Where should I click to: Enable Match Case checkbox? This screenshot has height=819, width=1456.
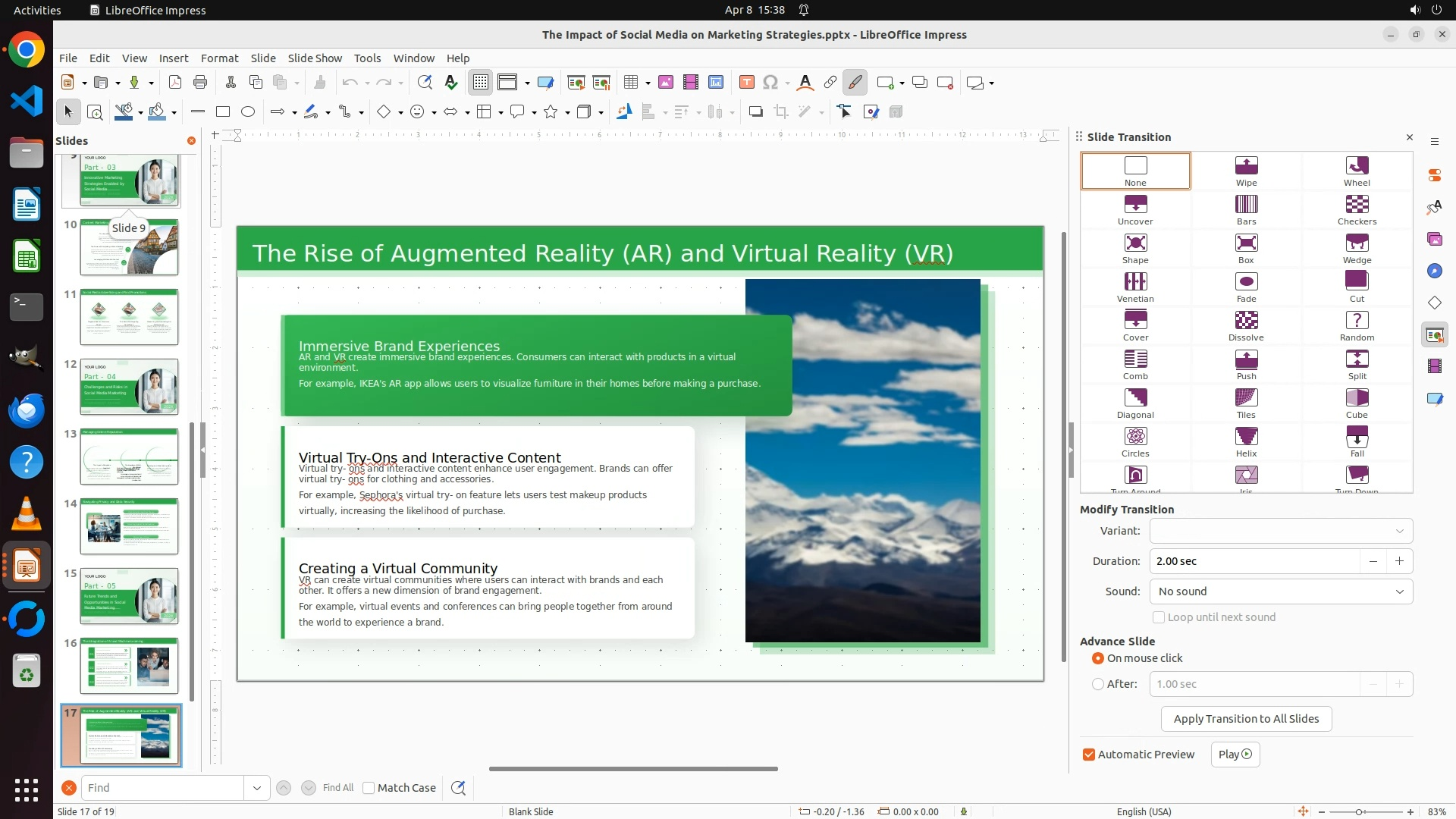pos(369,788)
